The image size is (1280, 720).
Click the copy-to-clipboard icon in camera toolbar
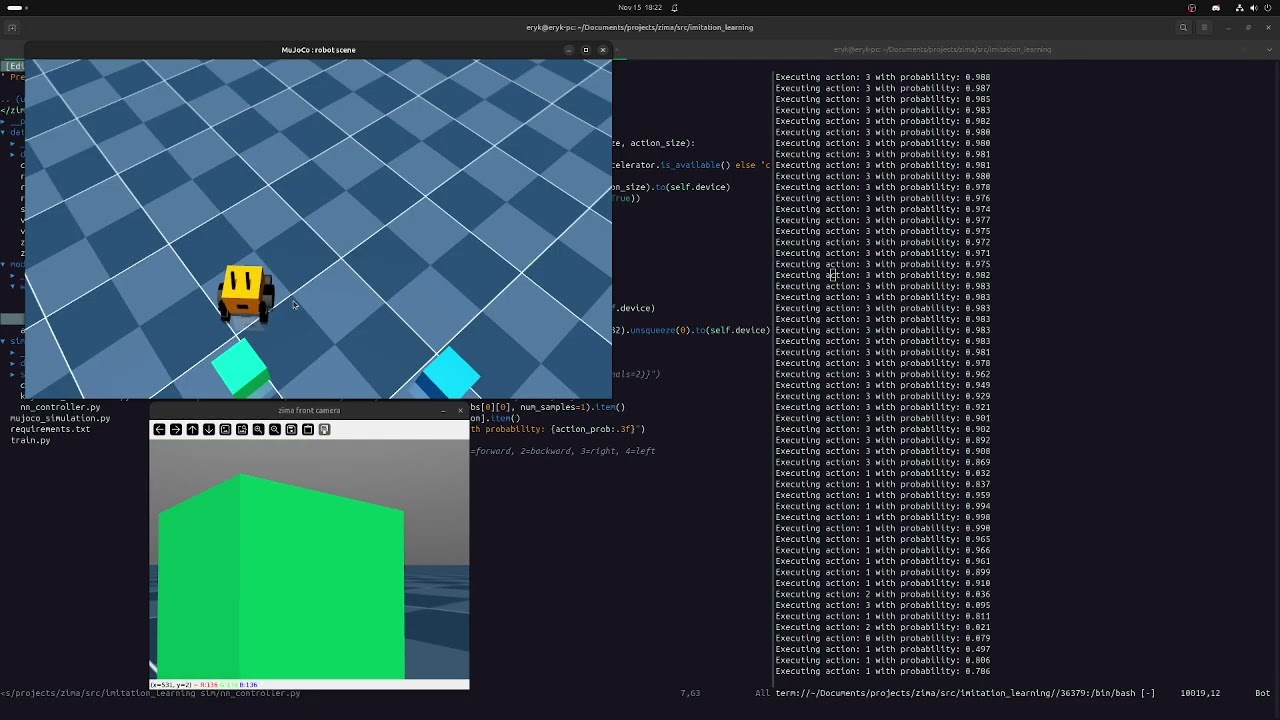tap(308, 429)
